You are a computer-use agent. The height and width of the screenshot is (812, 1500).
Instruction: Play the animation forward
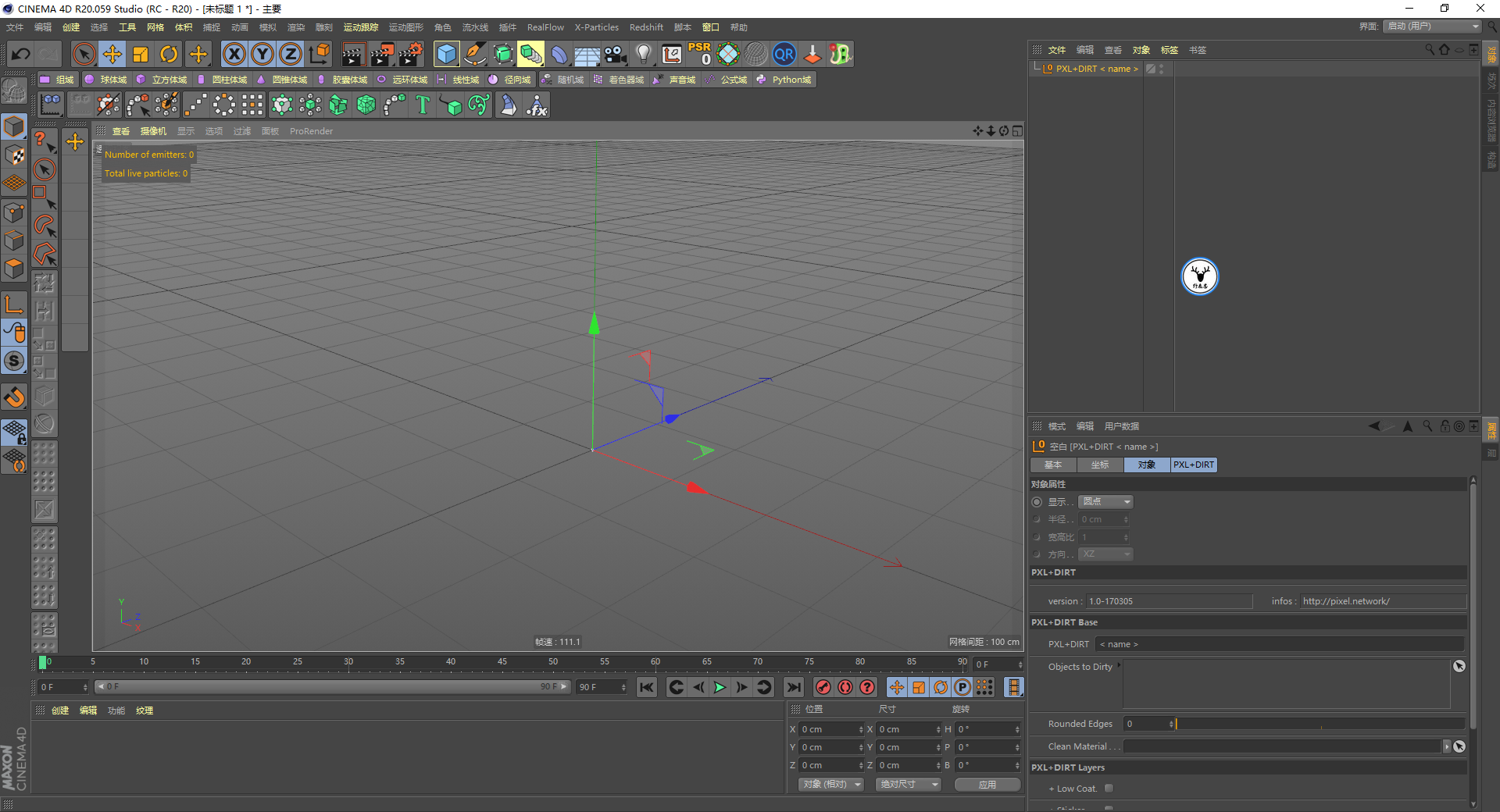(x=720, y=687)
